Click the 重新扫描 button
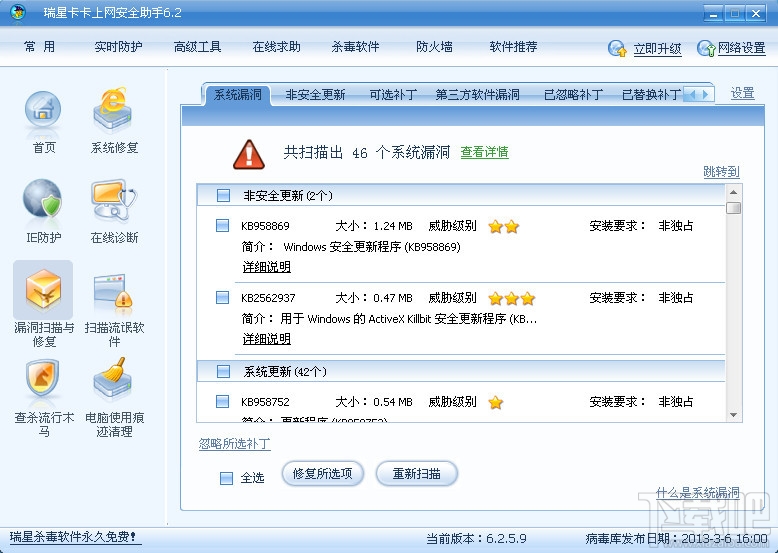Viewport: 778px width, 553px height. click(x=417, y=474)
